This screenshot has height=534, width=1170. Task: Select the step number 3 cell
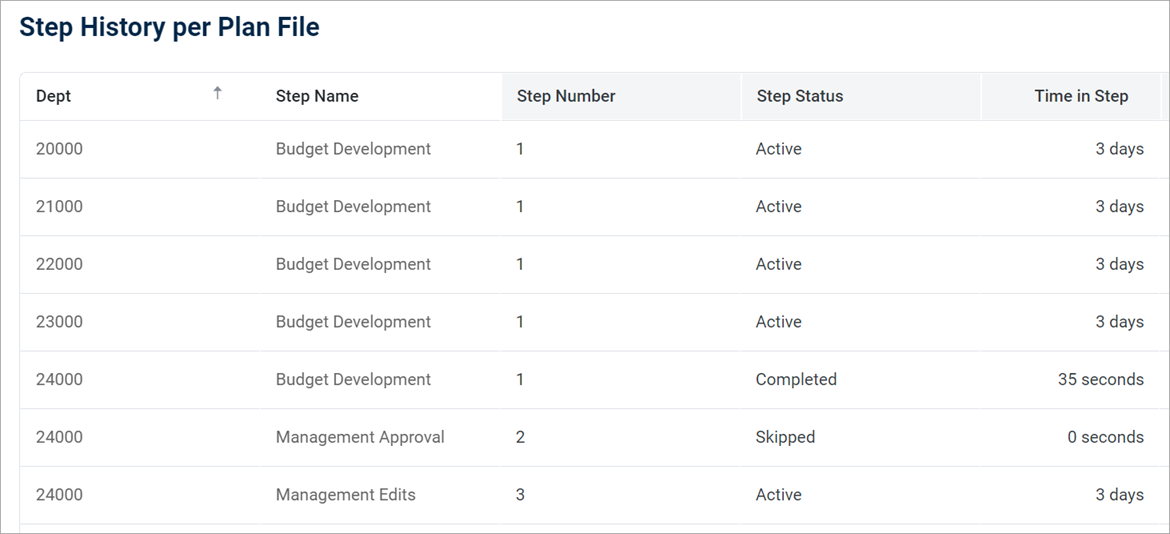521,495
